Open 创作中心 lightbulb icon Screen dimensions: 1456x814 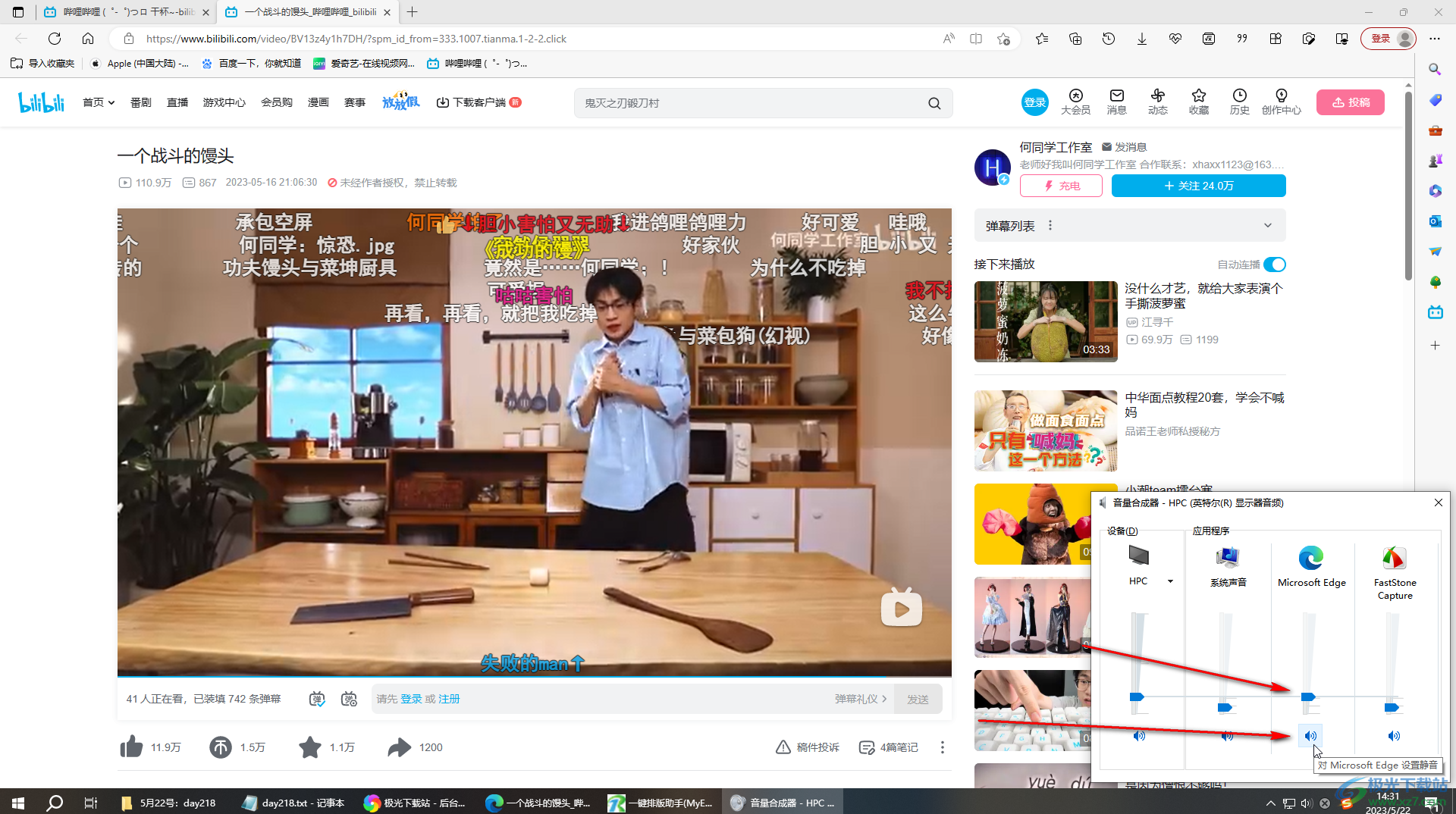(1282, 102)
